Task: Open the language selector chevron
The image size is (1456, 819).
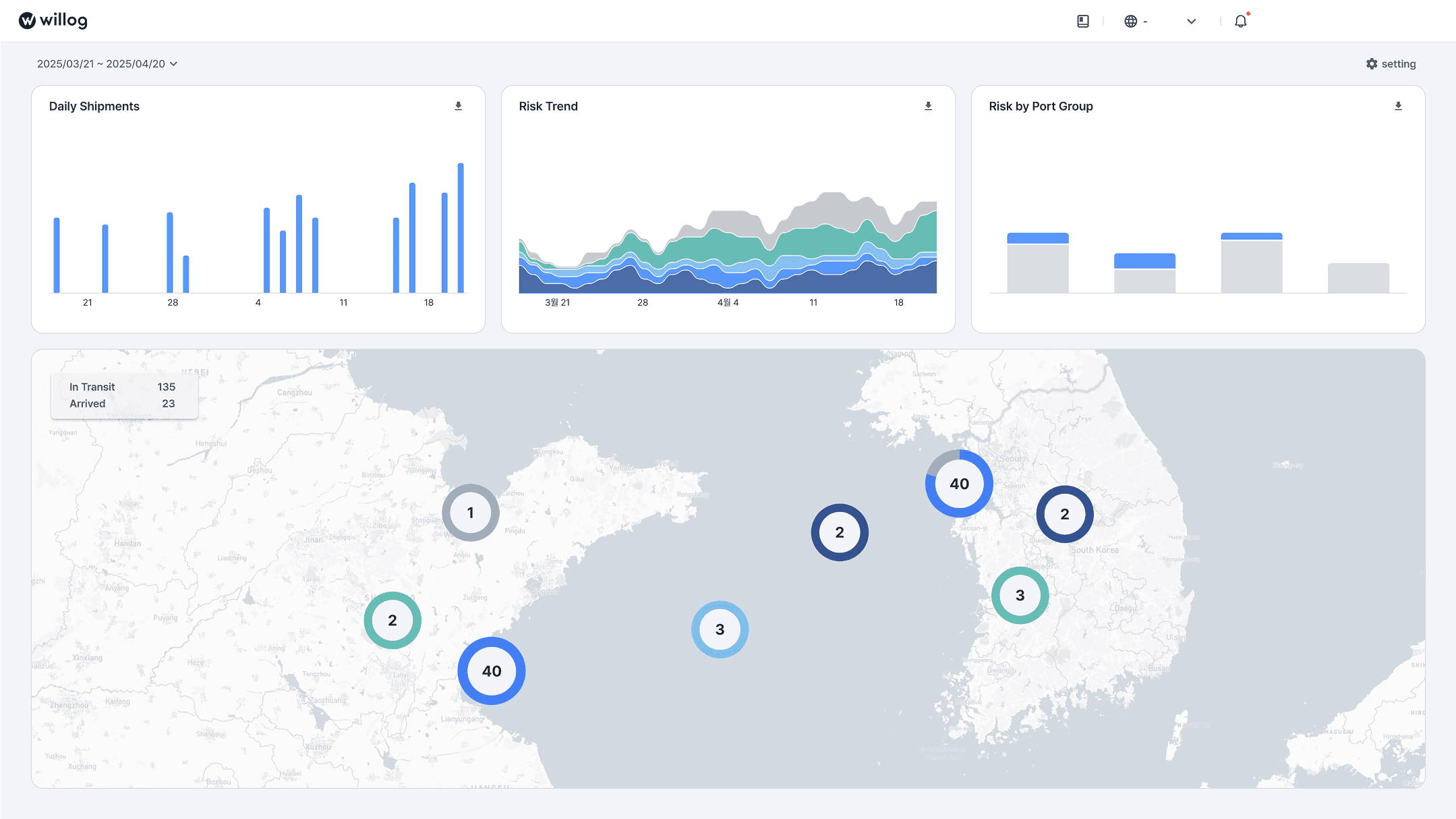Action: point(1191,21)
